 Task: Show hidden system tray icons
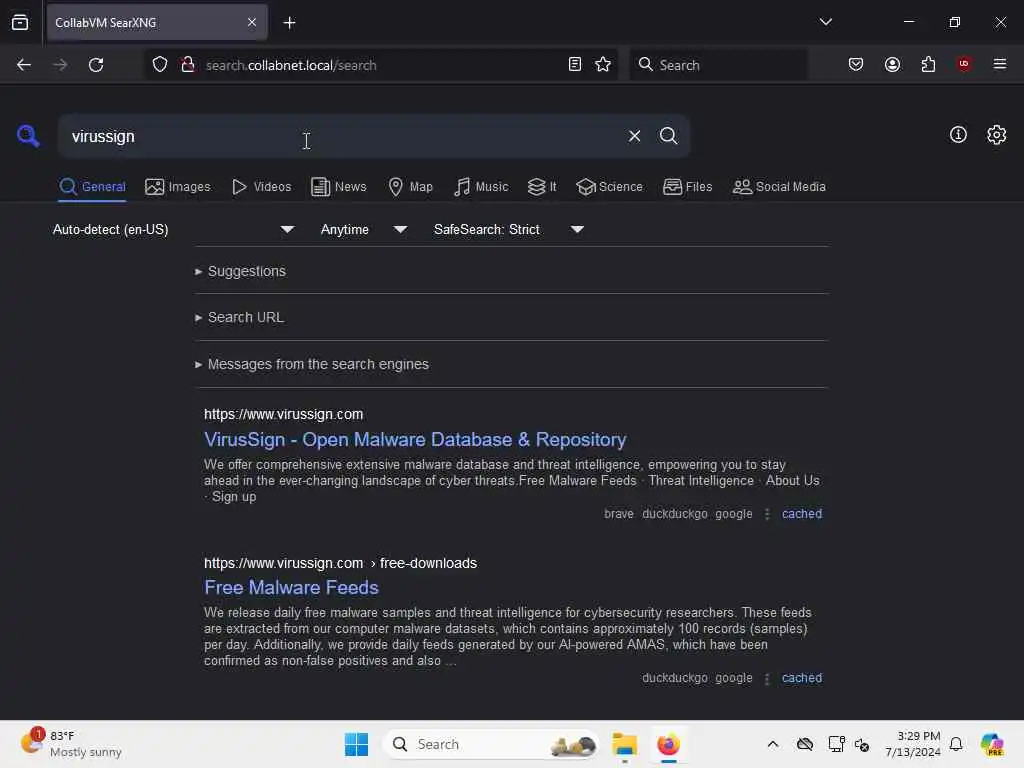[773, 744]
